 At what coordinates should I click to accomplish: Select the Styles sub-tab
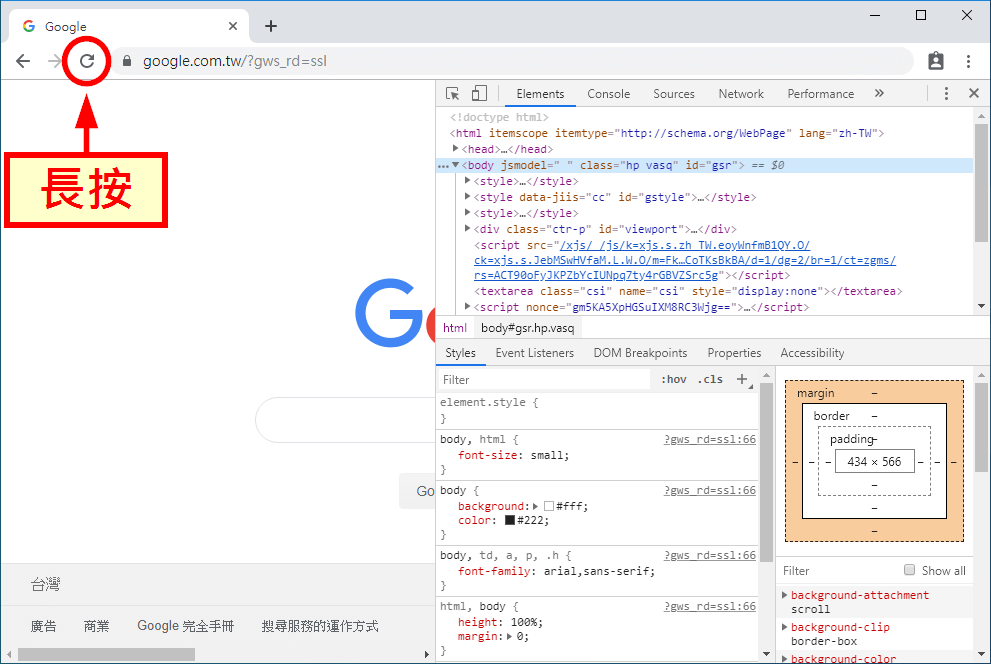(x=460, y=353)
